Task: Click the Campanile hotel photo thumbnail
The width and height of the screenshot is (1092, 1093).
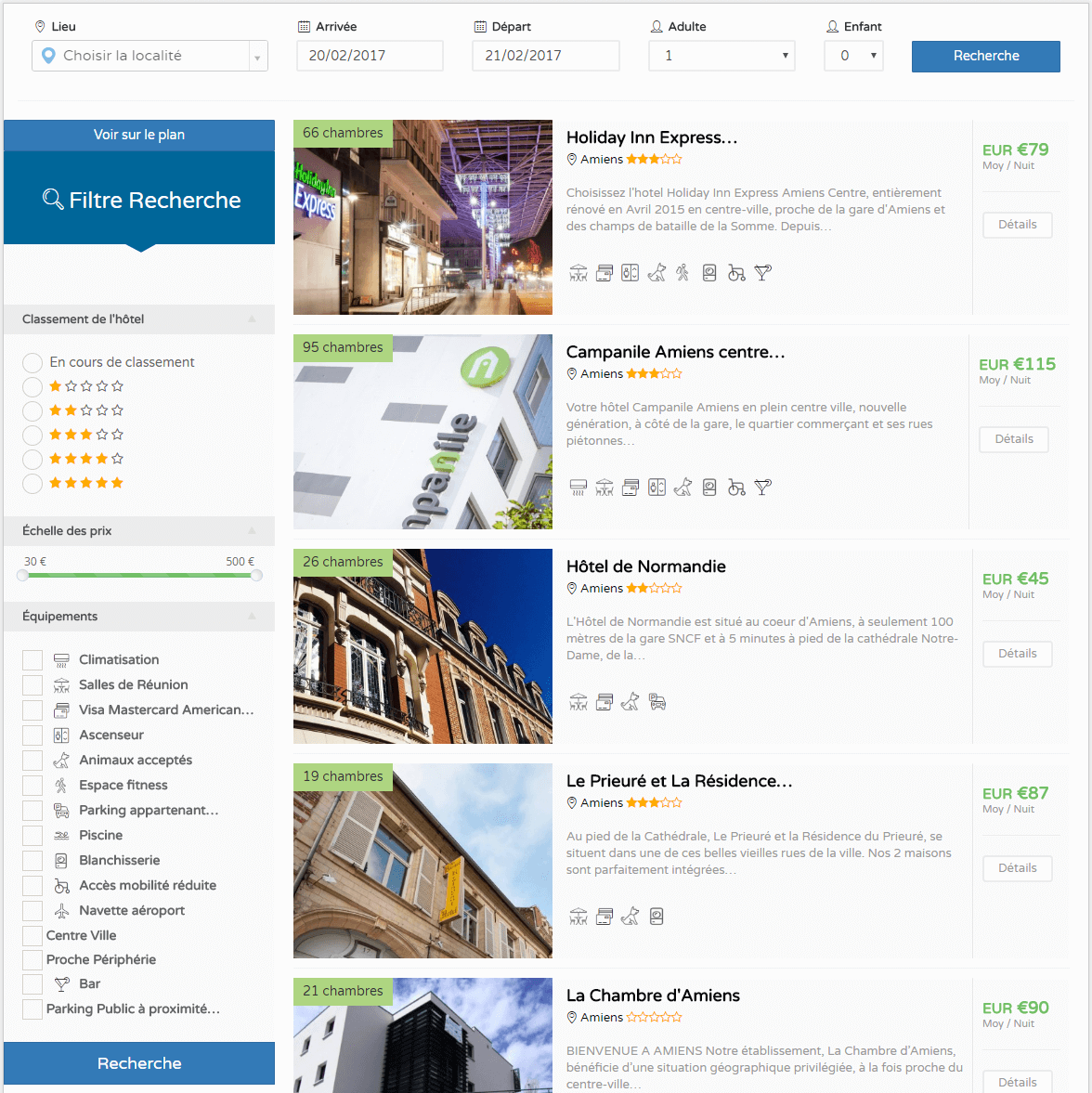Action: (423, 432)
